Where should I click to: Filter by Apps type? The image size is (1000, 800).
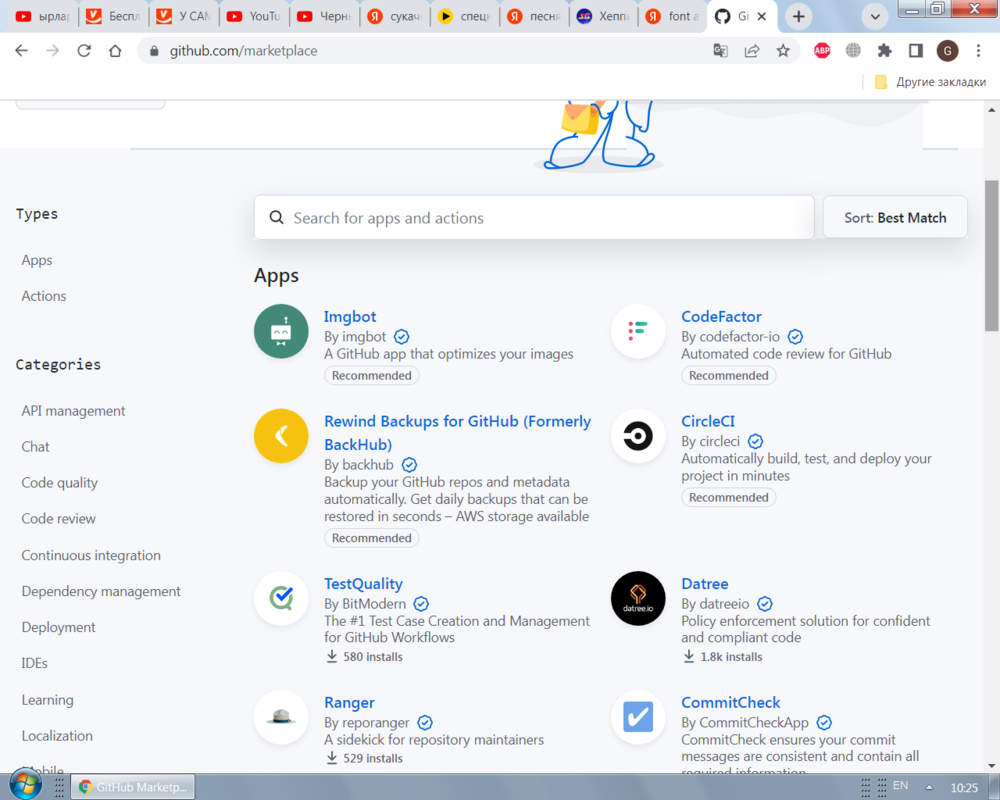[x=37, y=260]
